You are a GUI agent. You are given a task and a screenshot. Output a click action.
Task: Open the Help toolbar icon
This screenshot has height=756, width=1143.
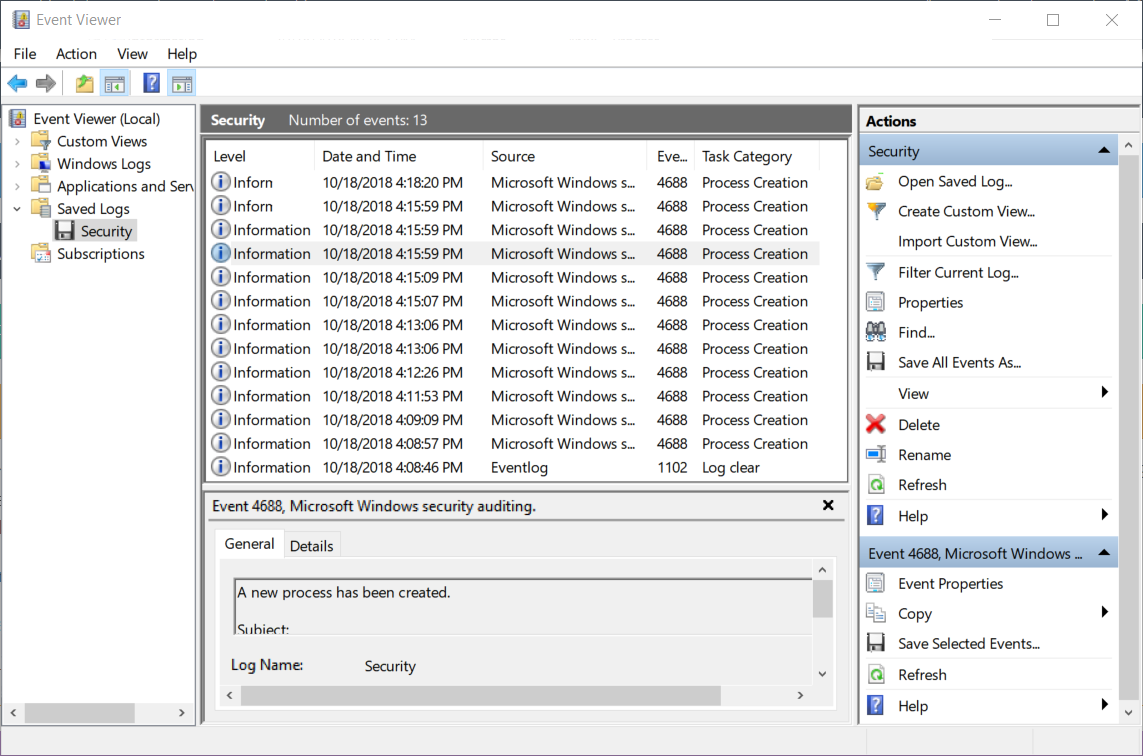click(151, 84)
